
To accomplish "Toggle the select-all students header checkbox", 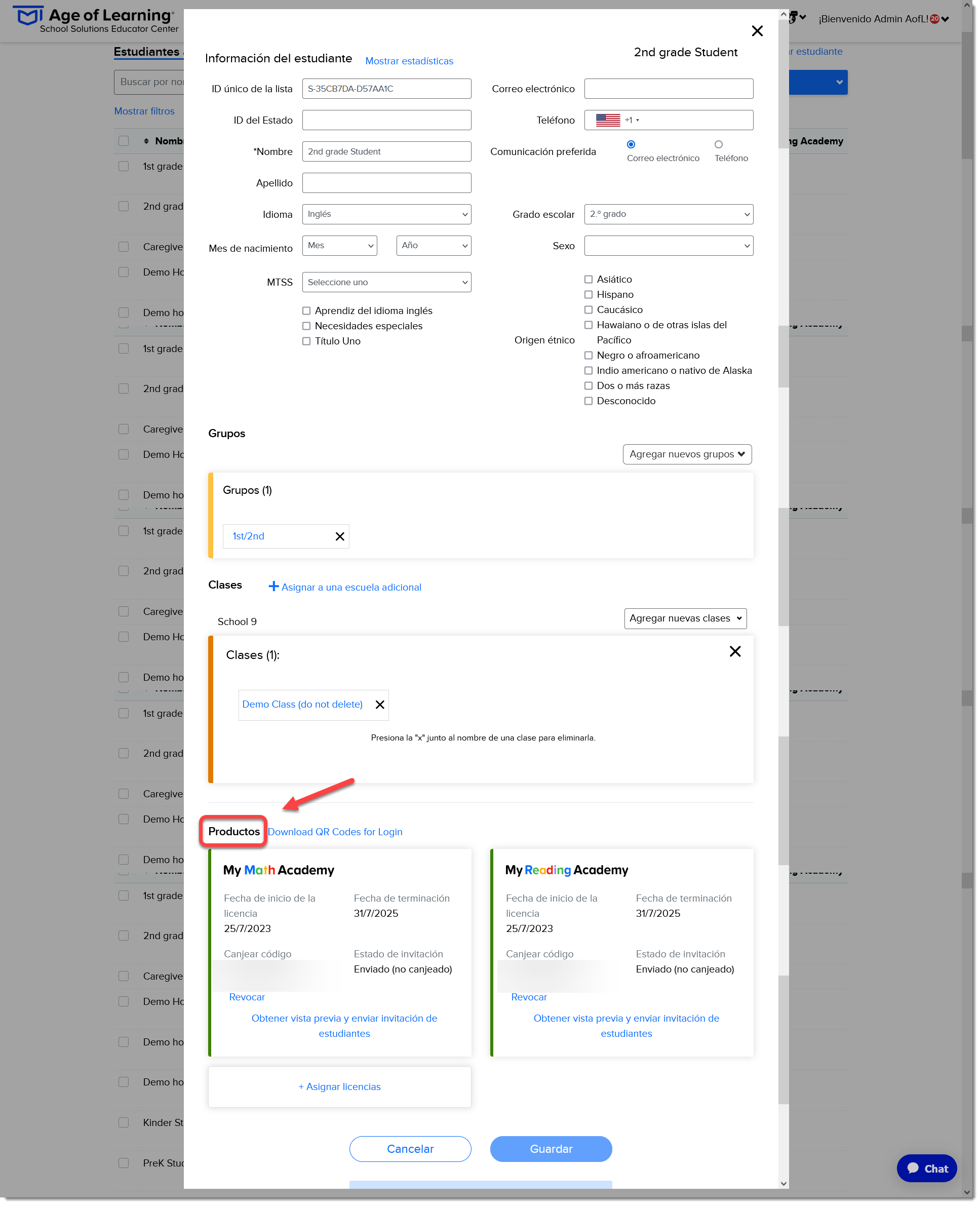I will 124,141.
